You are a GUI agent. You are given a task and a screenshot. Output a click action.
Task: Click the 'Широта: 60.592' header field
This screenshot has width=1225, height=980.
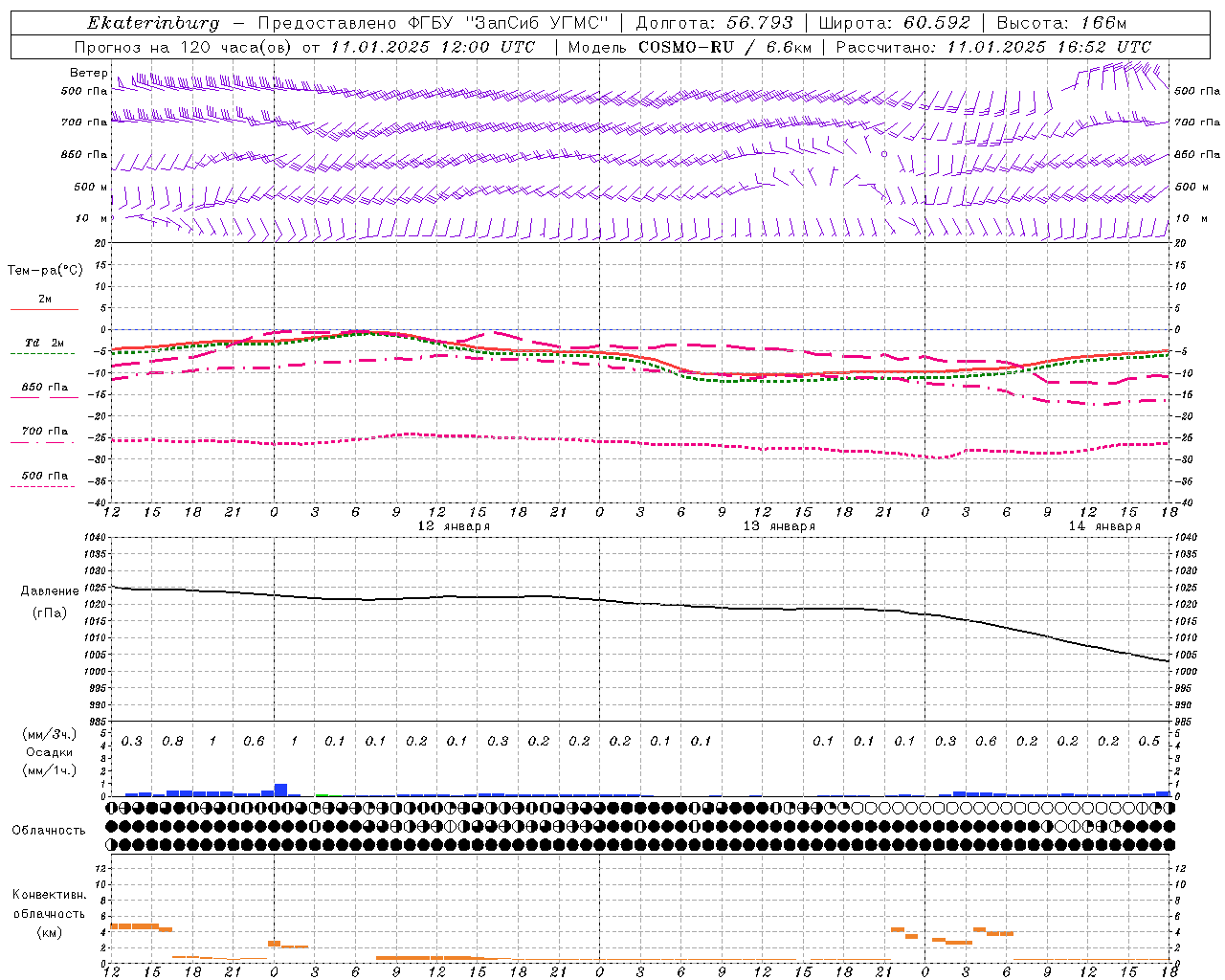tap(894, 23)
